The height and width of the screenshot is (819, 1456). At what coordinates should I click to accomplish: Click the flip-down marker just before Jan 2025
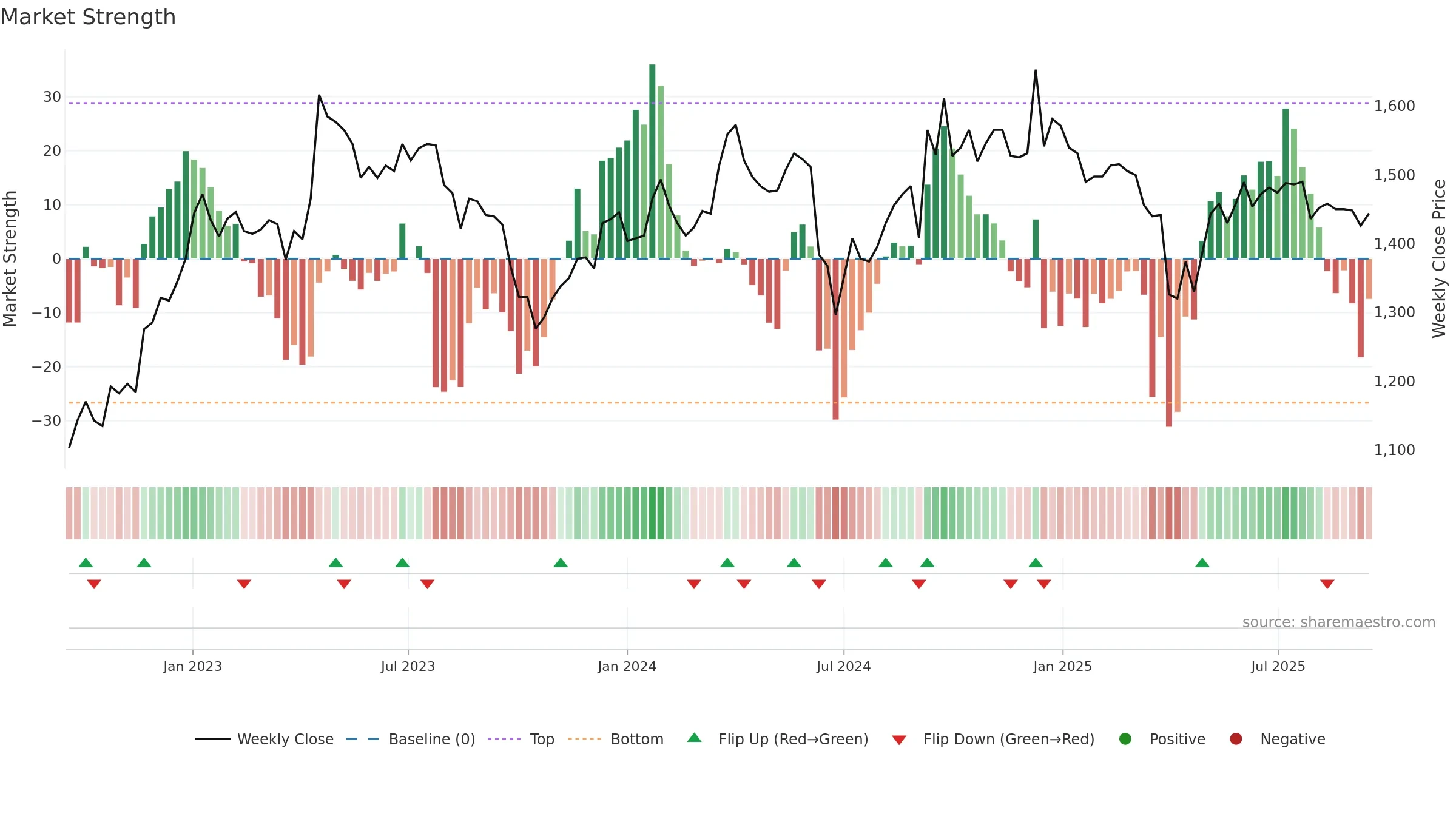1044,584
